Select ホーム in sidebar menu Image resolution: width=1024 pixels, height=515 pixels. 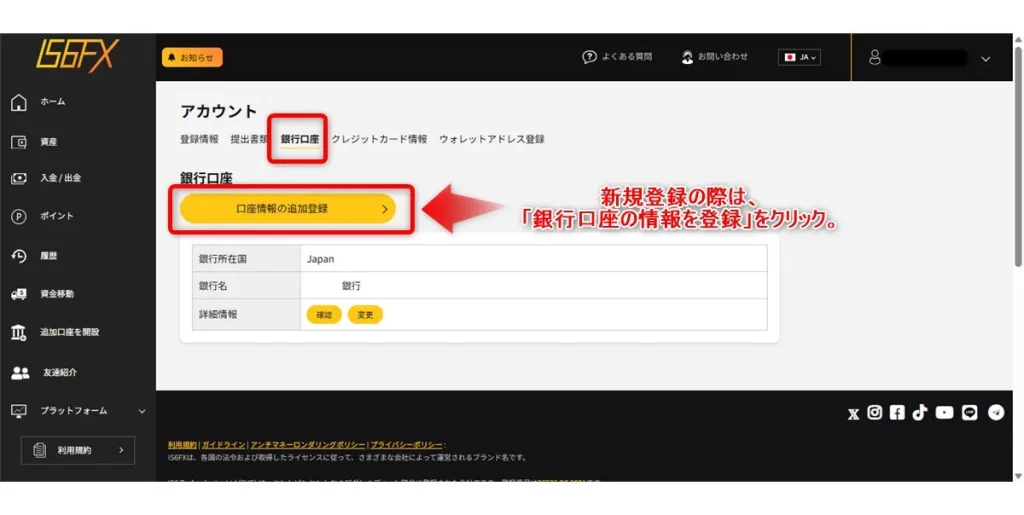(x=53, y=102)
